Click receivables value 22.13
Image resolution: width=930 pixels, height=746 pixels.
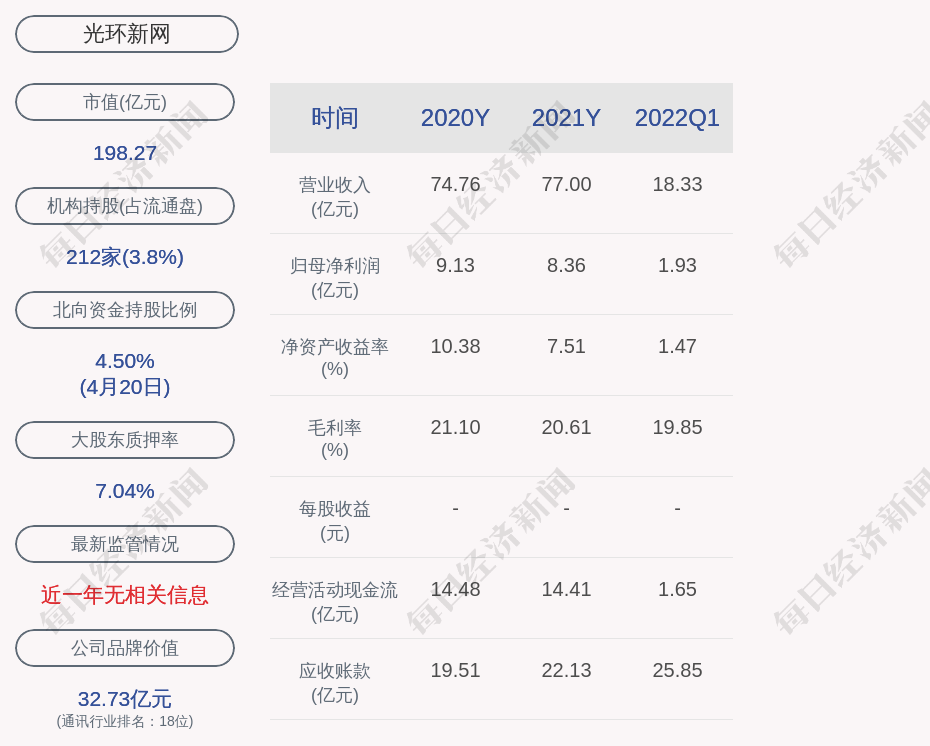(566, 670)
